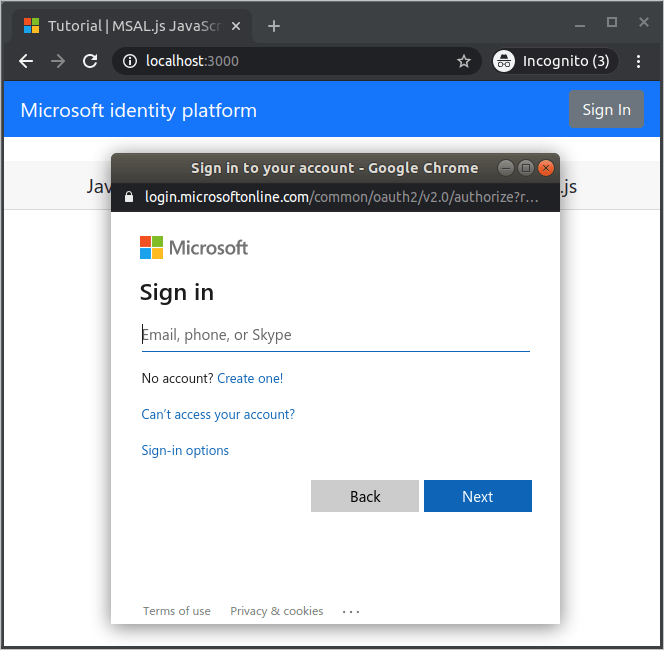664x650 pixels.
Task: Open a new tab with the plus icon
Action: [x=274, y=26]
